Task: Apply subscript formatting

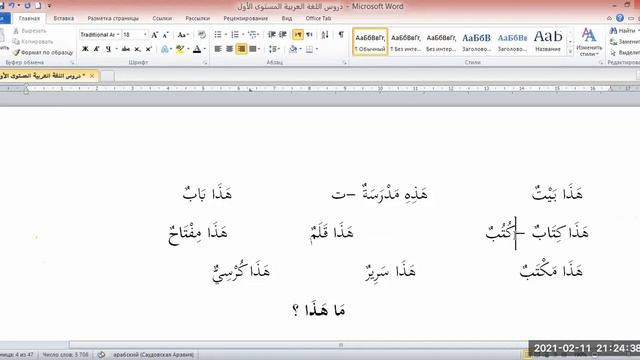Action: coord(138,49)
